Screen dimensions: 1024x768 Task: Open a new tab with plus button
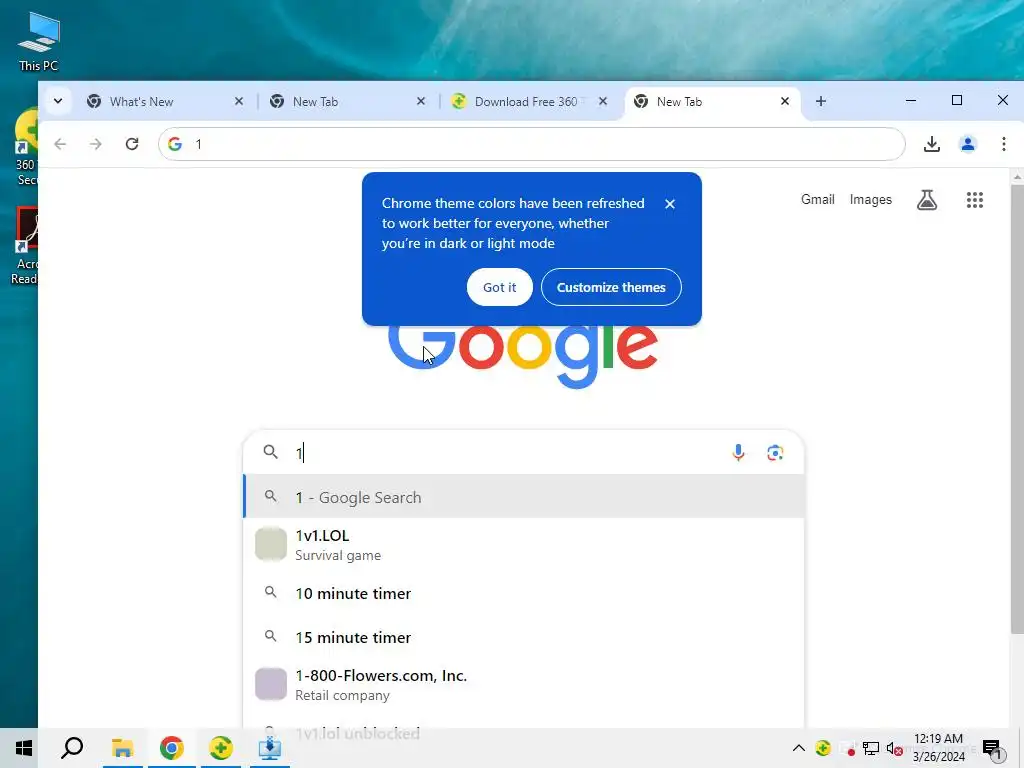(821, 101)
